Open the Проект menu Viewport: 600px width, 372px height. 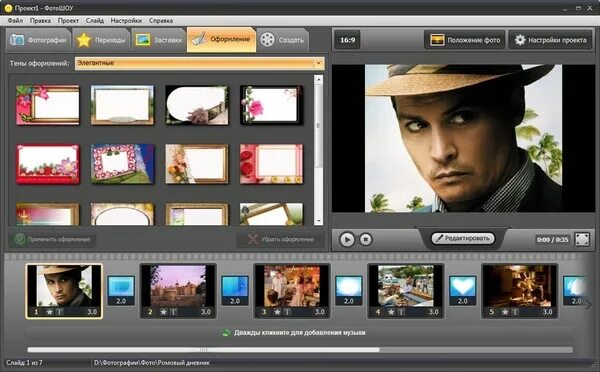coord(68,21)
